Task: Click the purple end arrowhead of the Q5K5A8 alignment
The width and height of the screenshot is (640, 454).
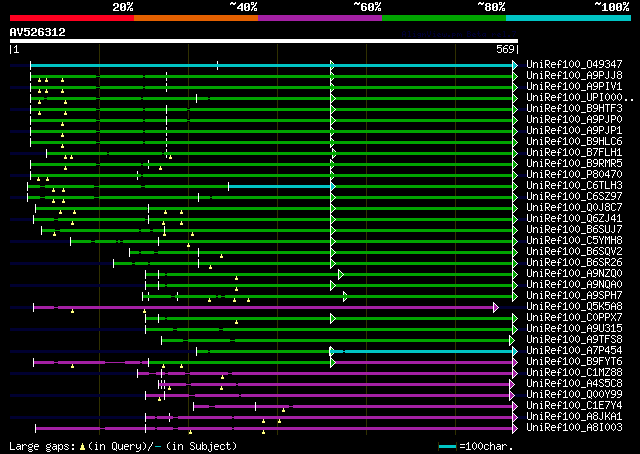Action: [x=496, y=307]
